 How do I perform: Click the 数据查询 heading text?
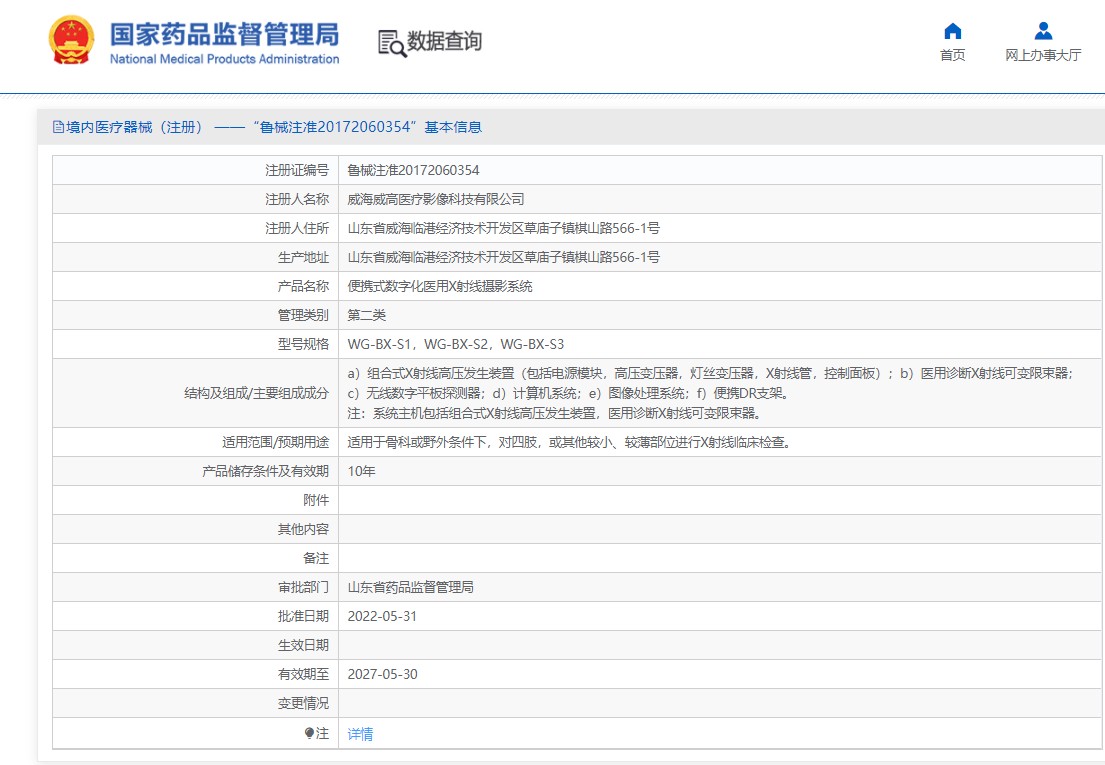coord(444,41)
